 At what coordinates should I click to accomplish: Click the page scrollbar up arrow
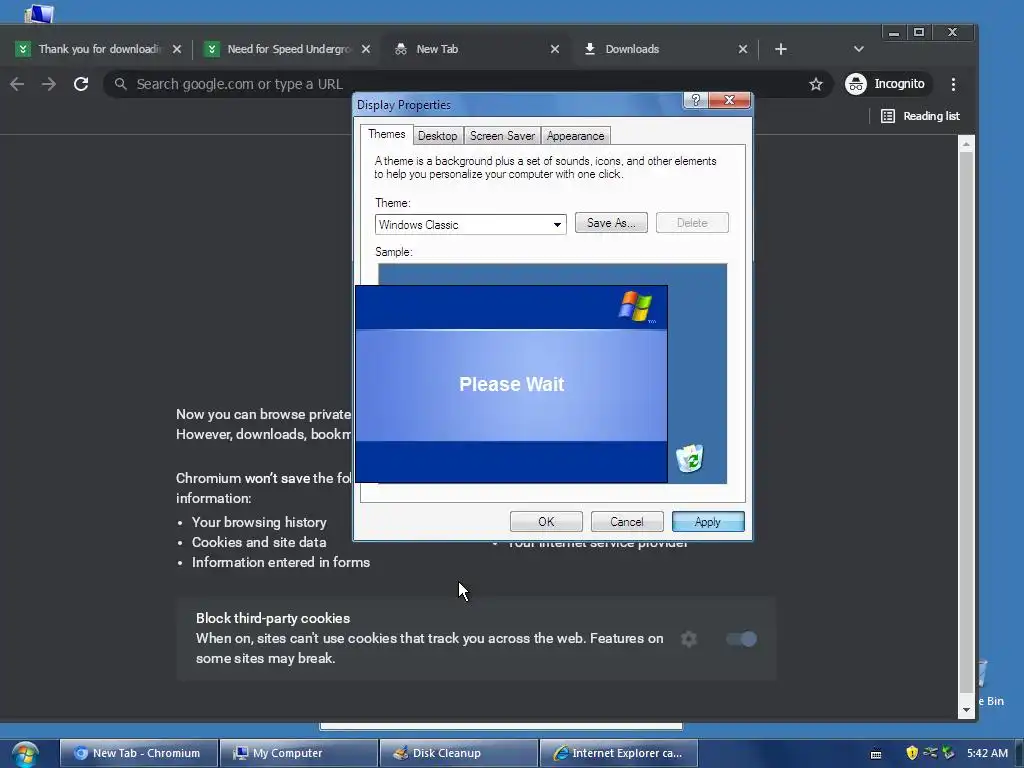[x=967, y=144]
